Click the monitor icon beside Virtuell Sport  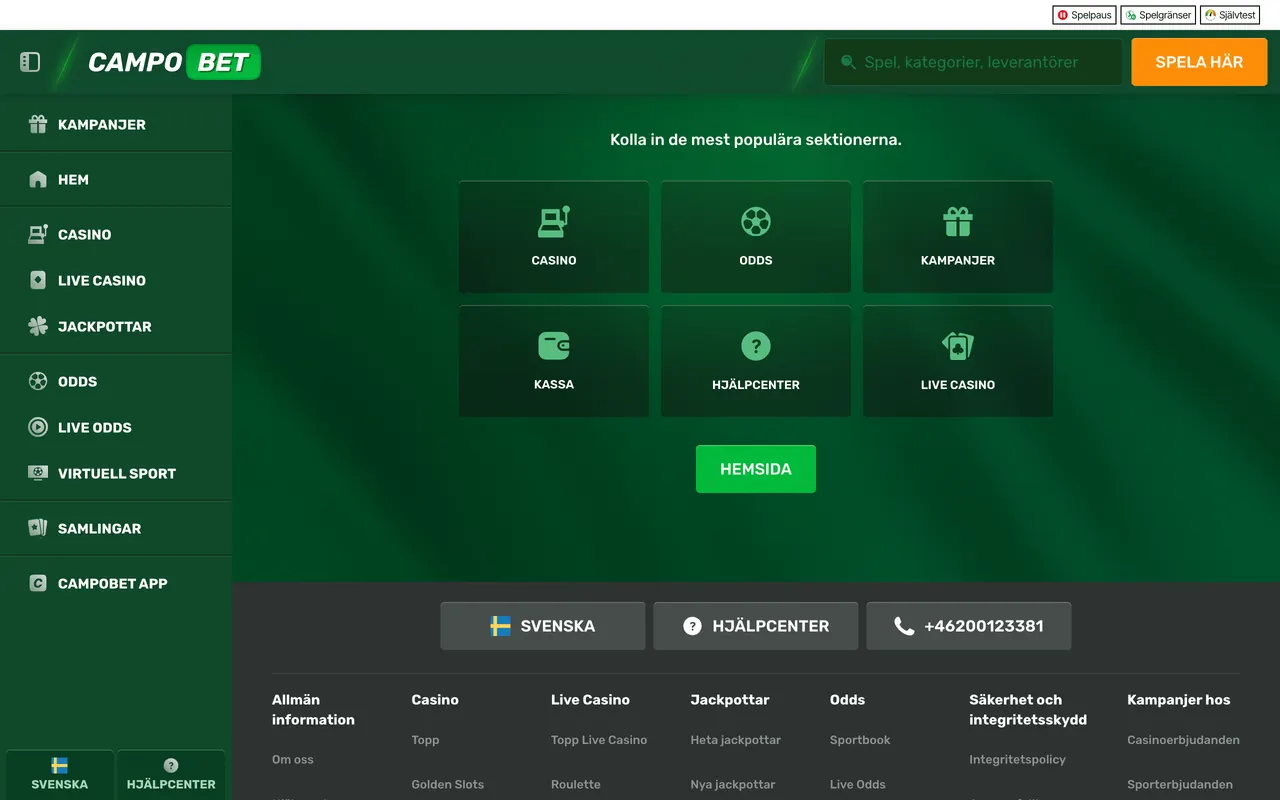pyautogui.click(x=38, y=473)
